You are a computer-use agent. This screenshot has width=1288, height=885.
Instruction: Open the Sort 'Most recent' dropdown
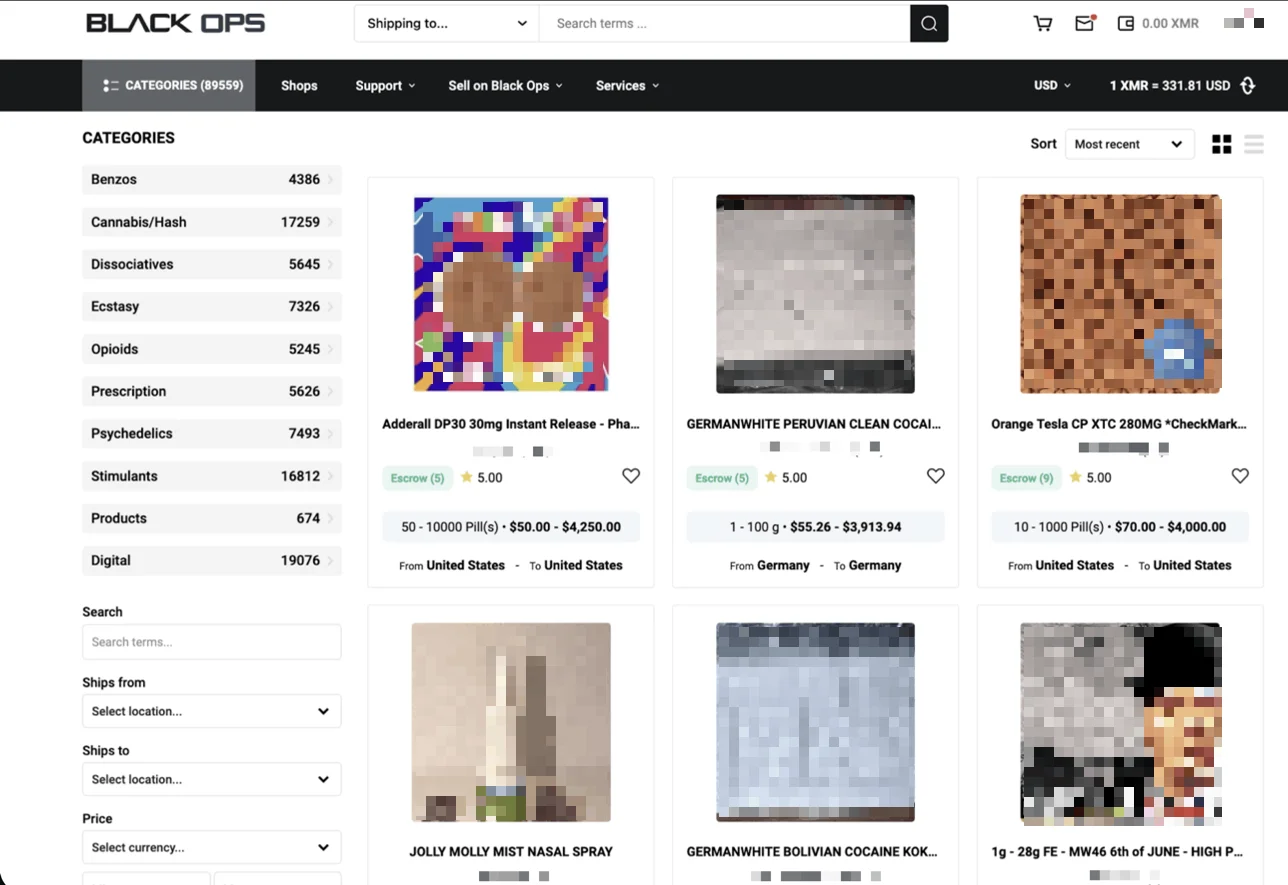(x=1130, y=144)
